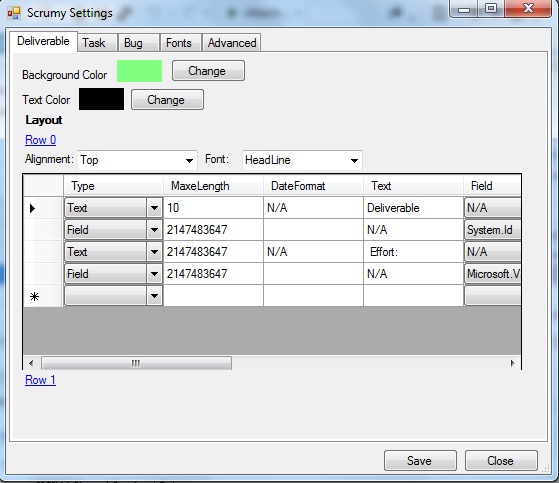Screen dimensions: 559x483
Task: Click the new row asterisk header
Action: coord(34,296)
